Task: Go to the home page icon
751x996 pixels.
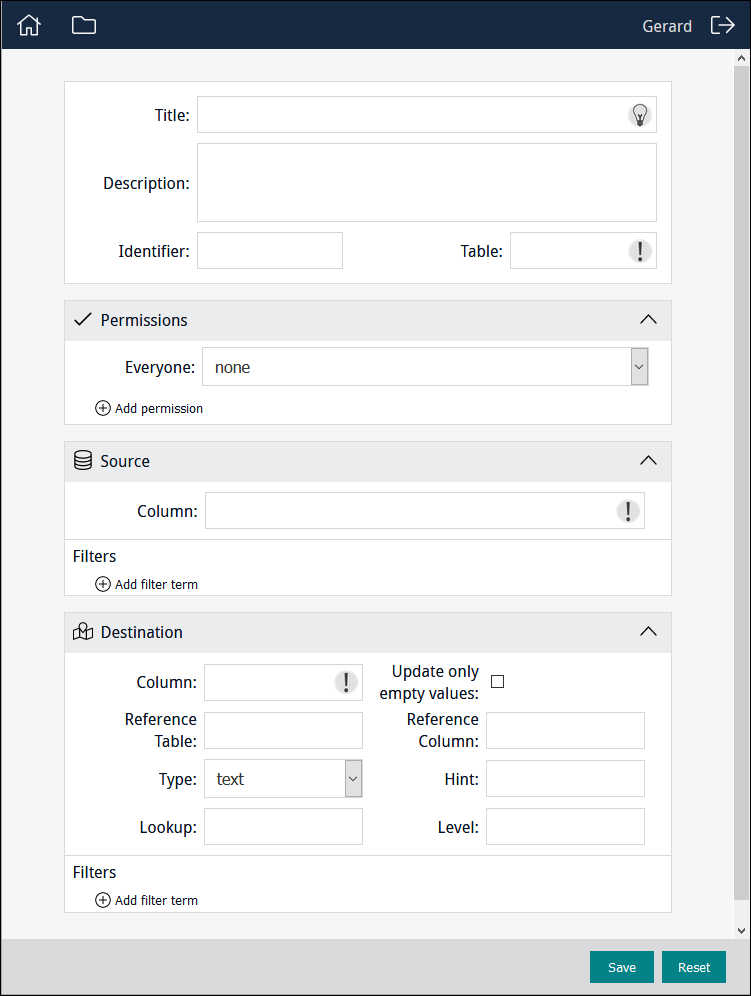Action: pos(29,26)
